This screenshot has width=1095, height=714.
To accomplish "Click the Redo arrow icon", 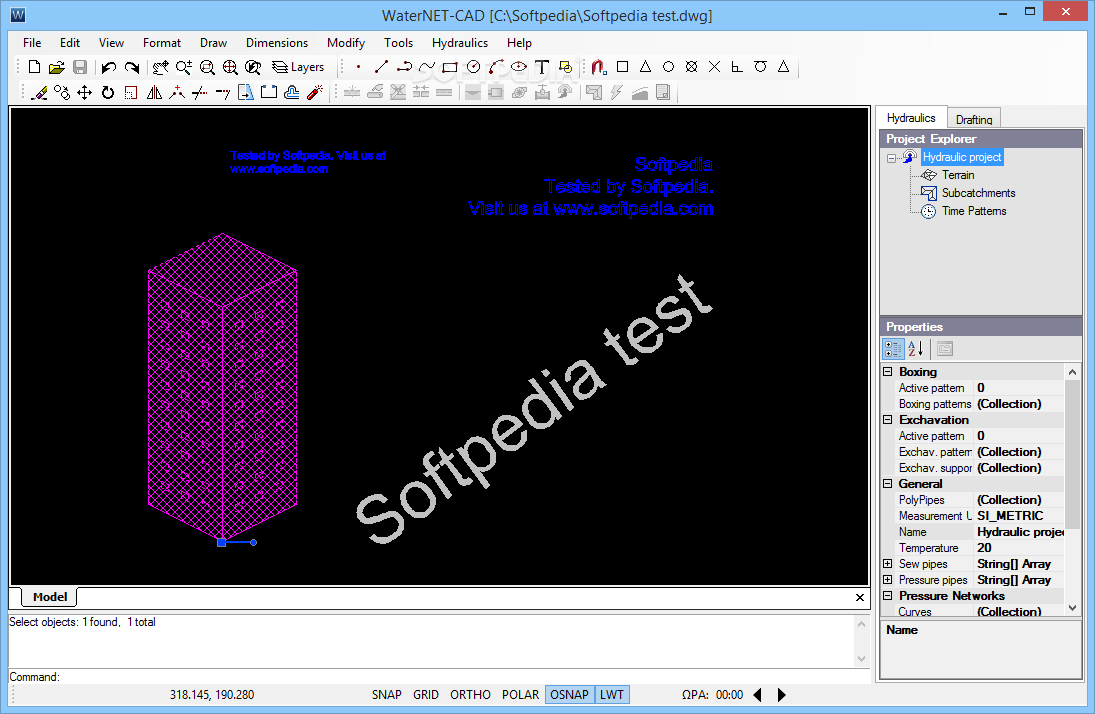I will [131, 67].
